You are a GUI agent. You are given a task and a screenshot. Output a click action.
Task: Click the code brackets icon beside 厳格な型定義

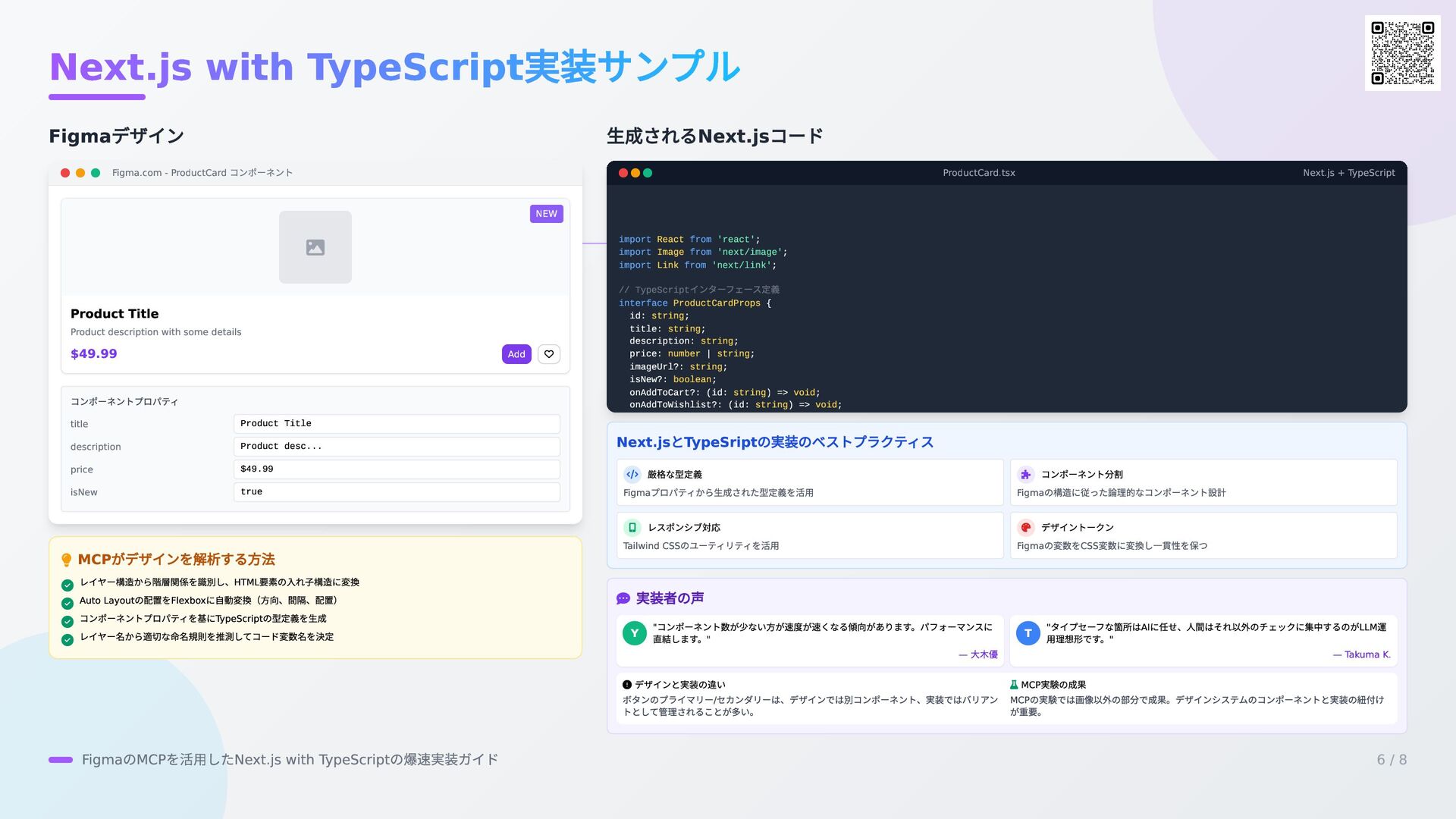pyautogui.click(x=632, y=475)
